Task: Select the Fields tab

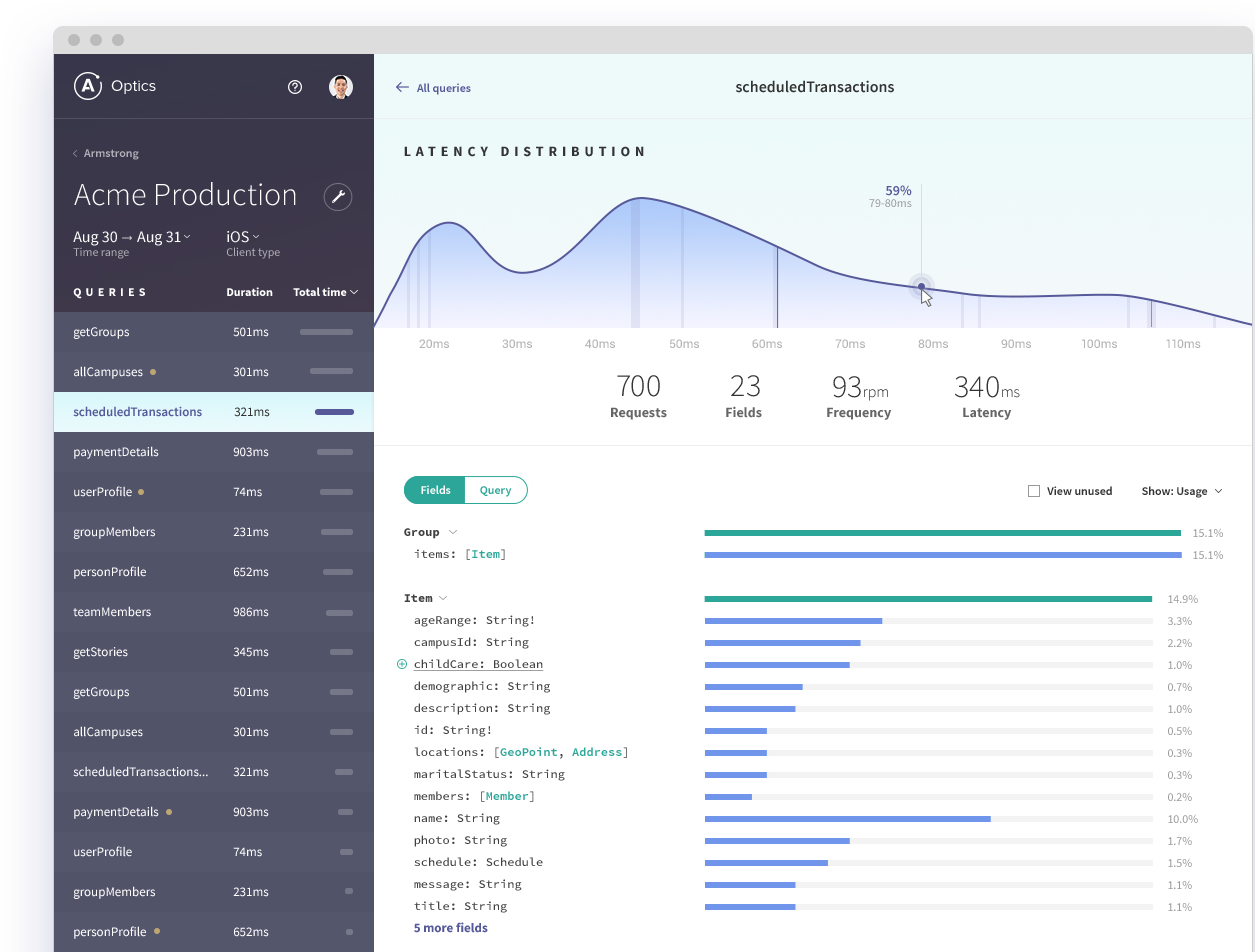Action: 434,490
